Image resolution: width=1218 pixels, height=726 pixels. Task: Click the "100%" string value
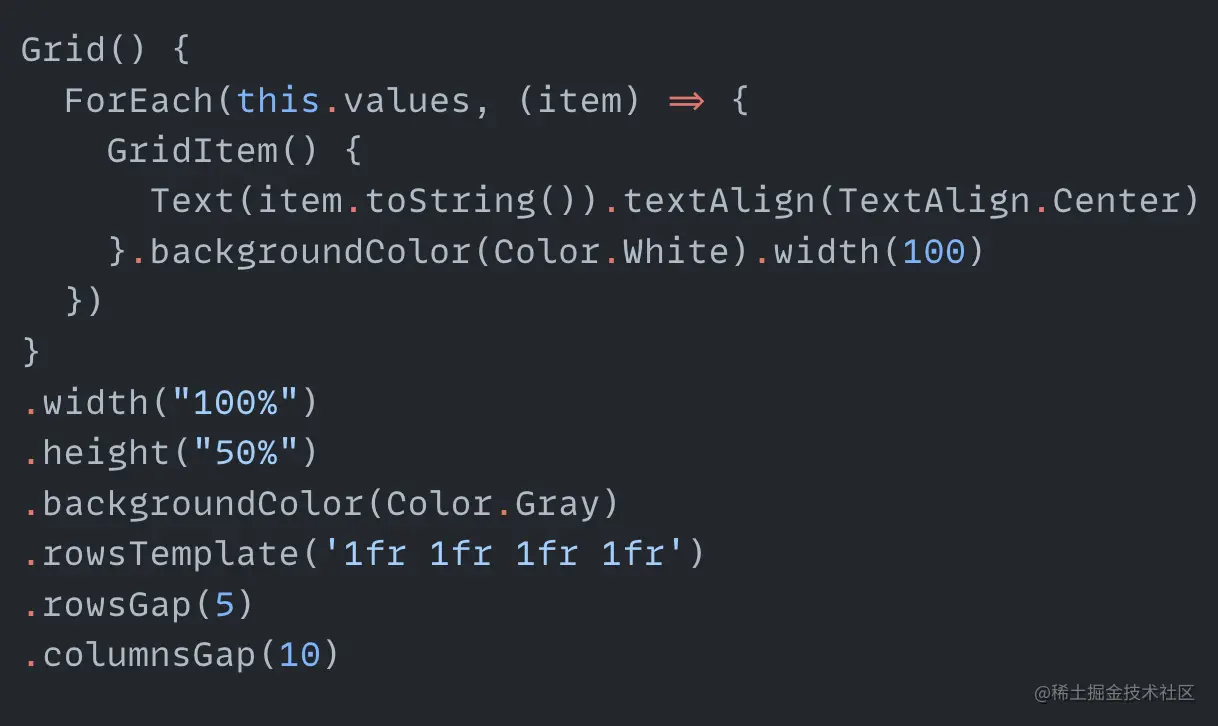[x=235, y=402]
